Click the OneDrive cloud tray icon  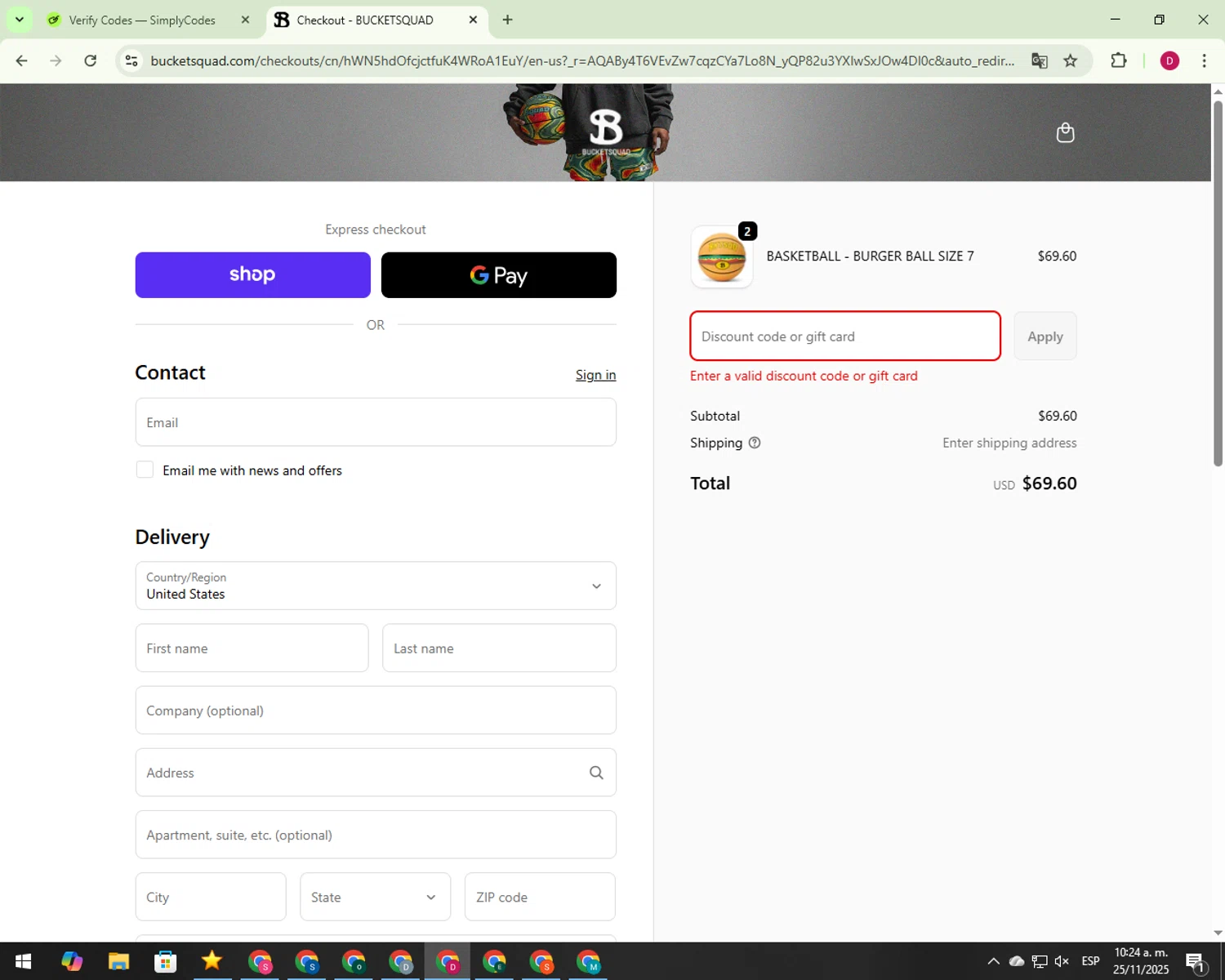pyautogui.click(x=1017, y=961)
